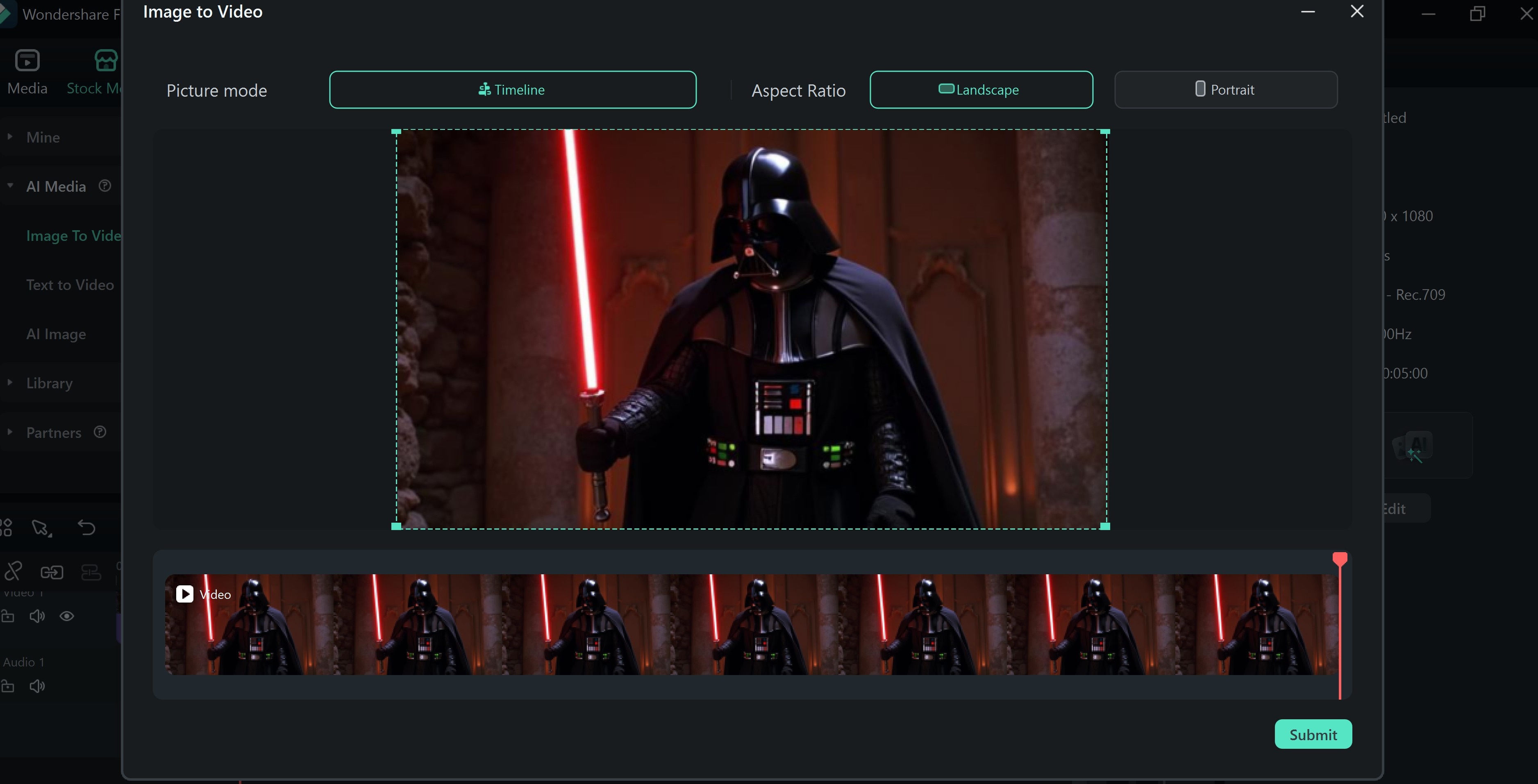Viewport: 1538px width, 784px height.
Task: Submit the image to video job
Action: pyautogui.click(x=1313, y=734)
